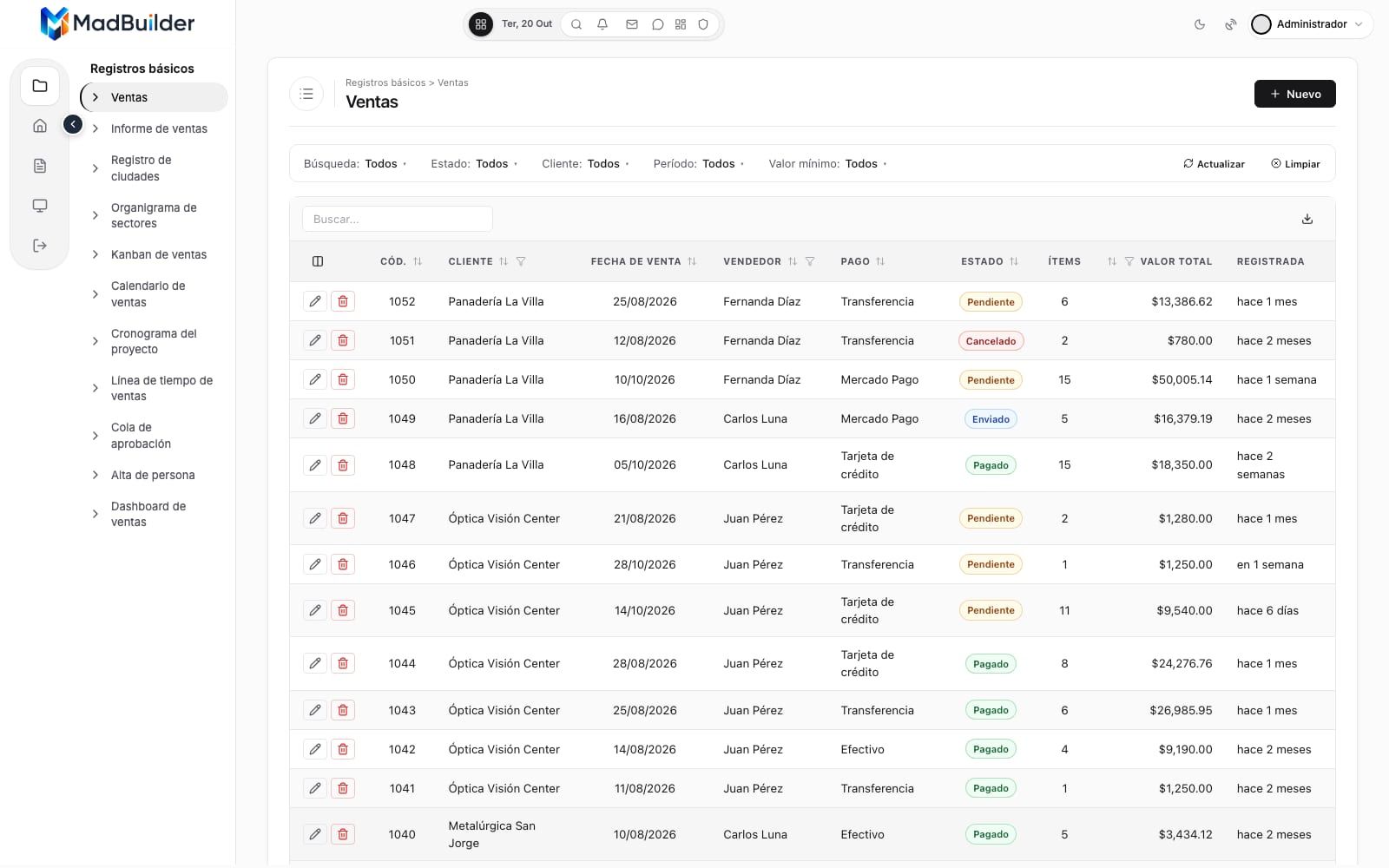Open the mail icon in the top bar
The height and width of the screenshot is (868, 1389).
click(x=632, y=24)
